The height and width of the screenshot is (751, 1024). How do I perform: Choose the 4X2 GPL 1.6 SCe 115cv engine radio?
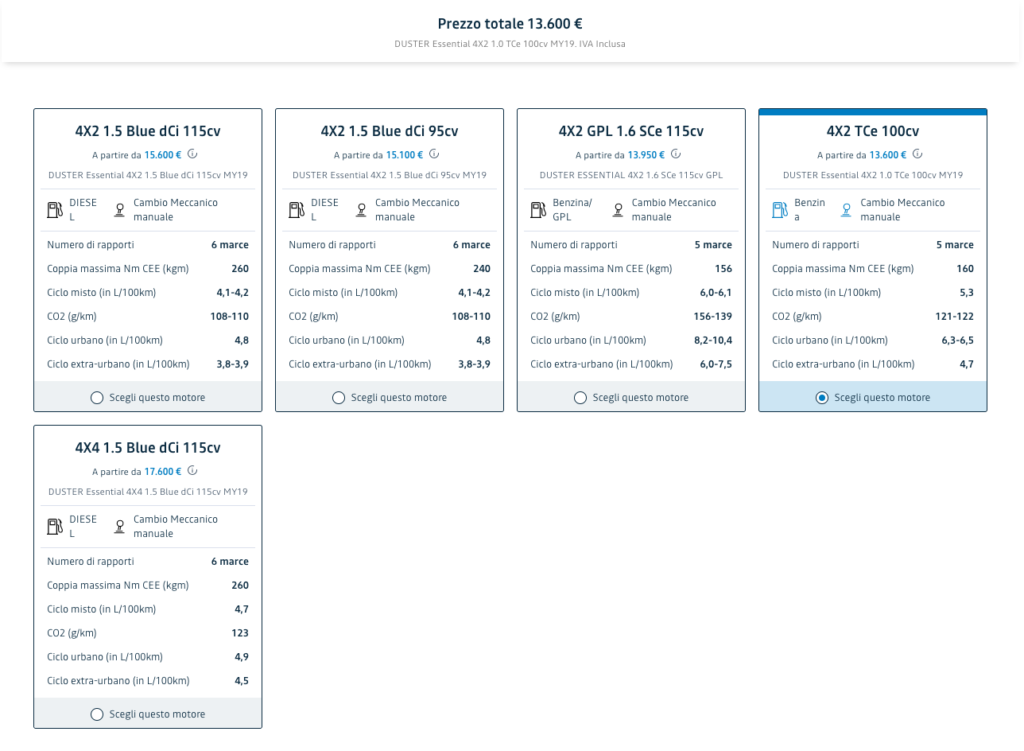pos(580,398)
